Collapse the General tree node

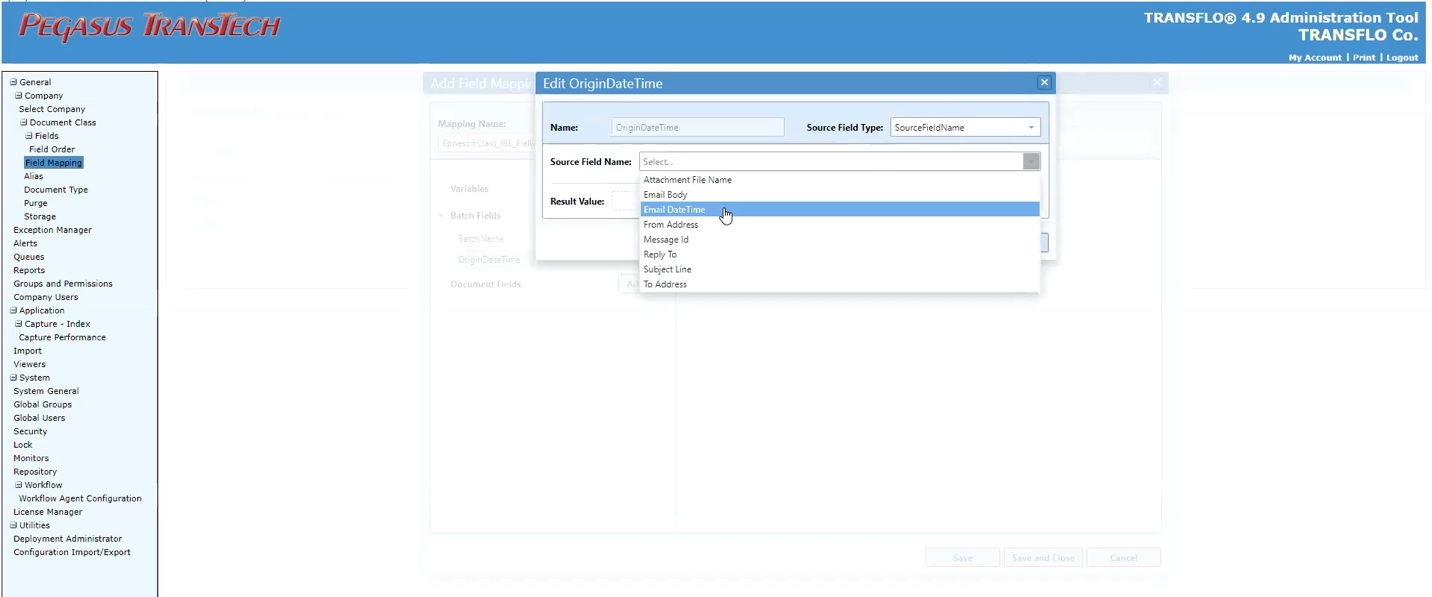[x=13, y=82]
